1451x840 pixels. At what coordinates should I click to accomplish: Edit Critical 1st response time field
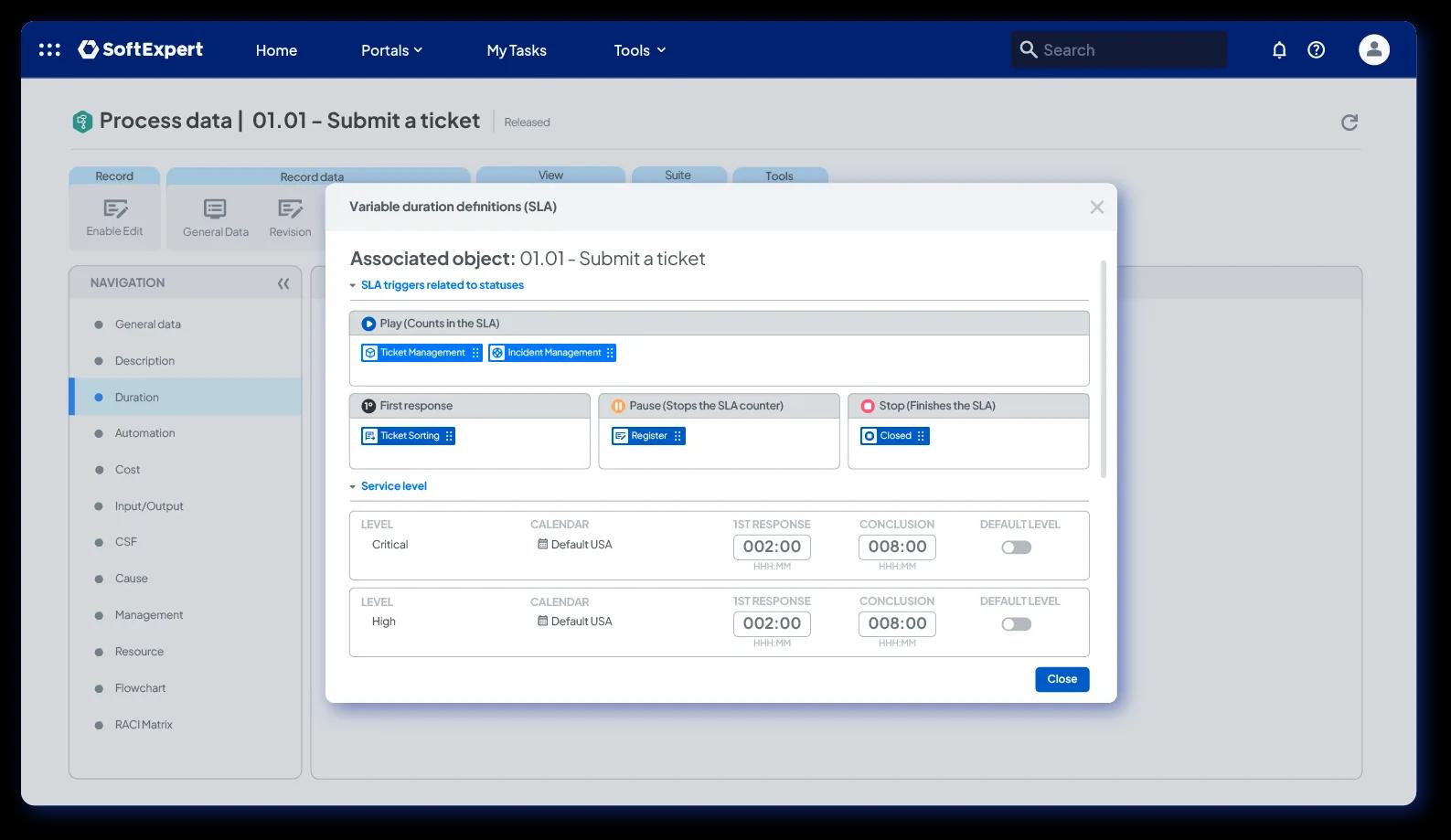point(772,547)
